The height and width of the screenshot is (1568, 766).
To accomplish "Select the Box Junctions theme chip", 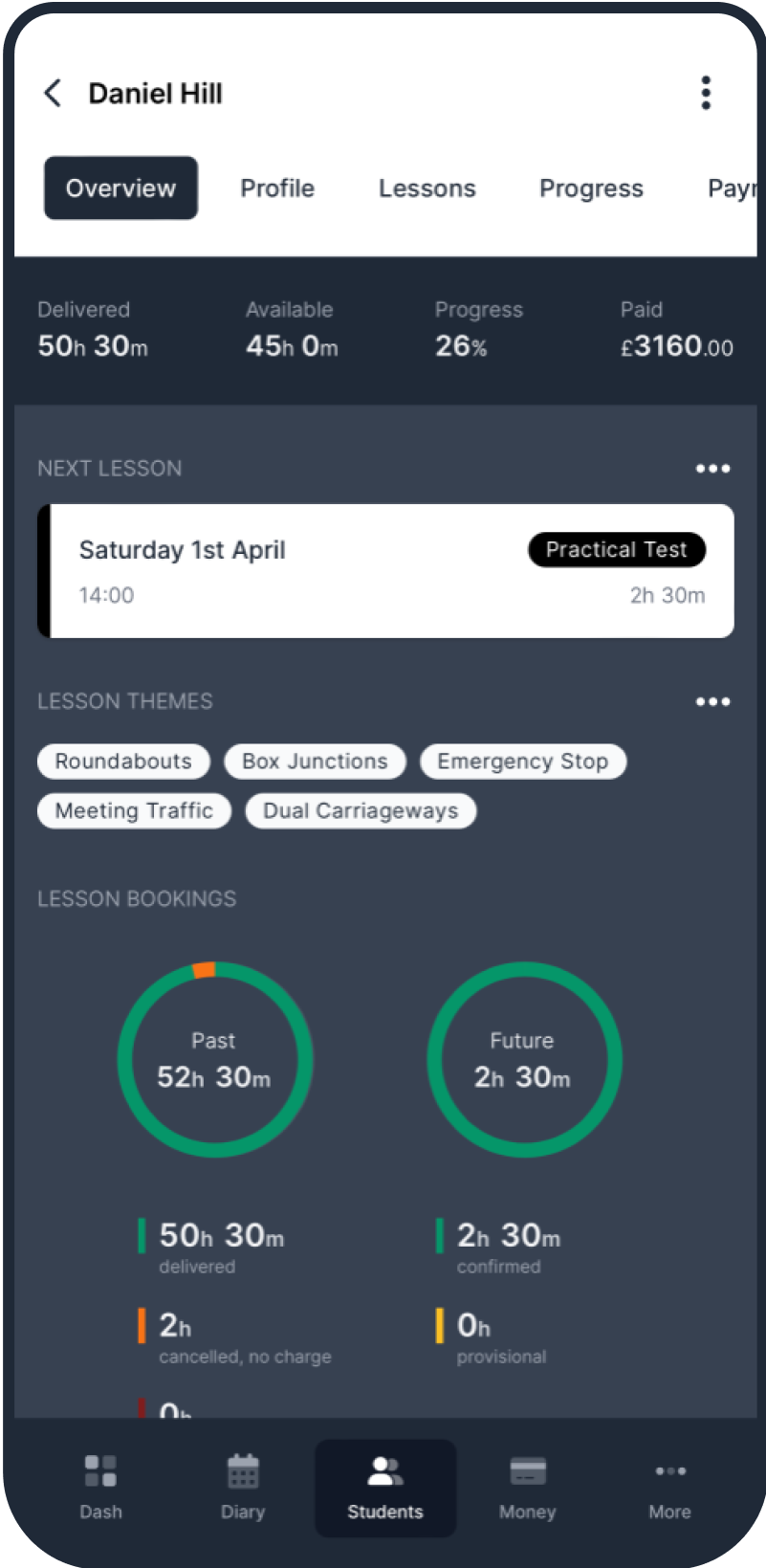I will coord(315,762).
